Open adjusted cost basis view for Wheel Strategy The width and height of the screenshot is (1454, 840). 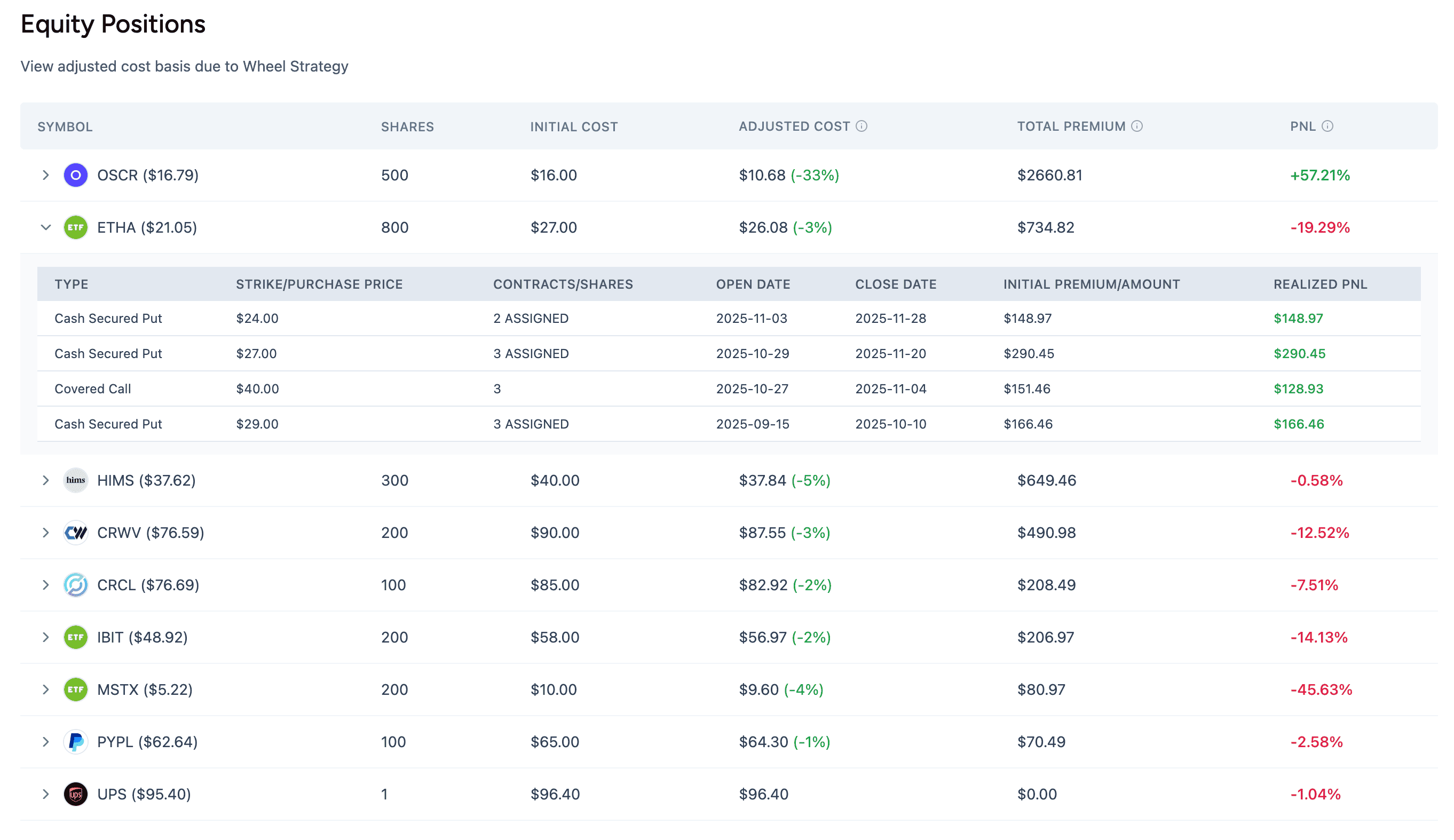[x=184, y=66]
